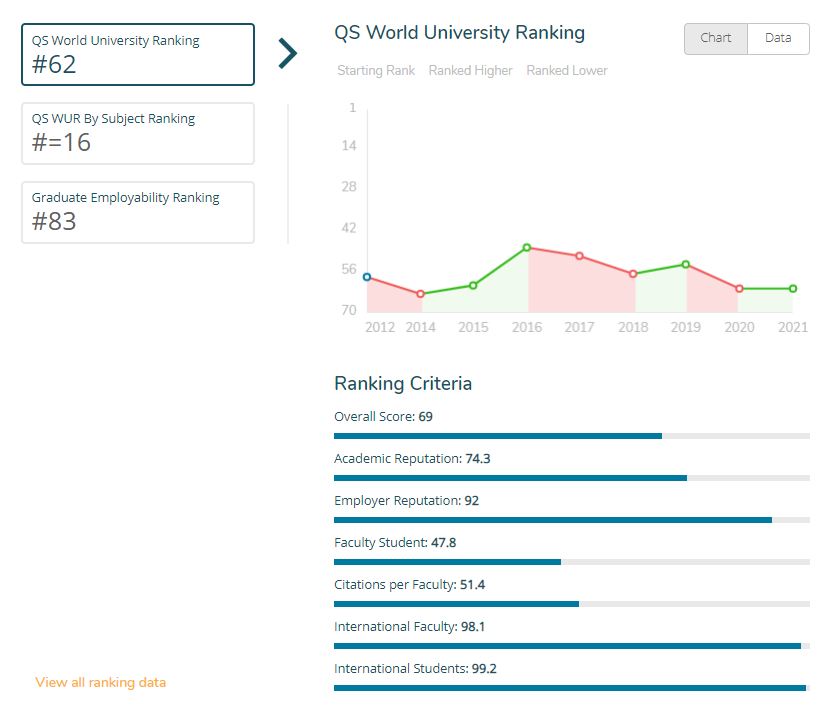Toggle the Ranked Lower legend item
The height and width of the screenshot is (710, 828).
click(567, 71)
